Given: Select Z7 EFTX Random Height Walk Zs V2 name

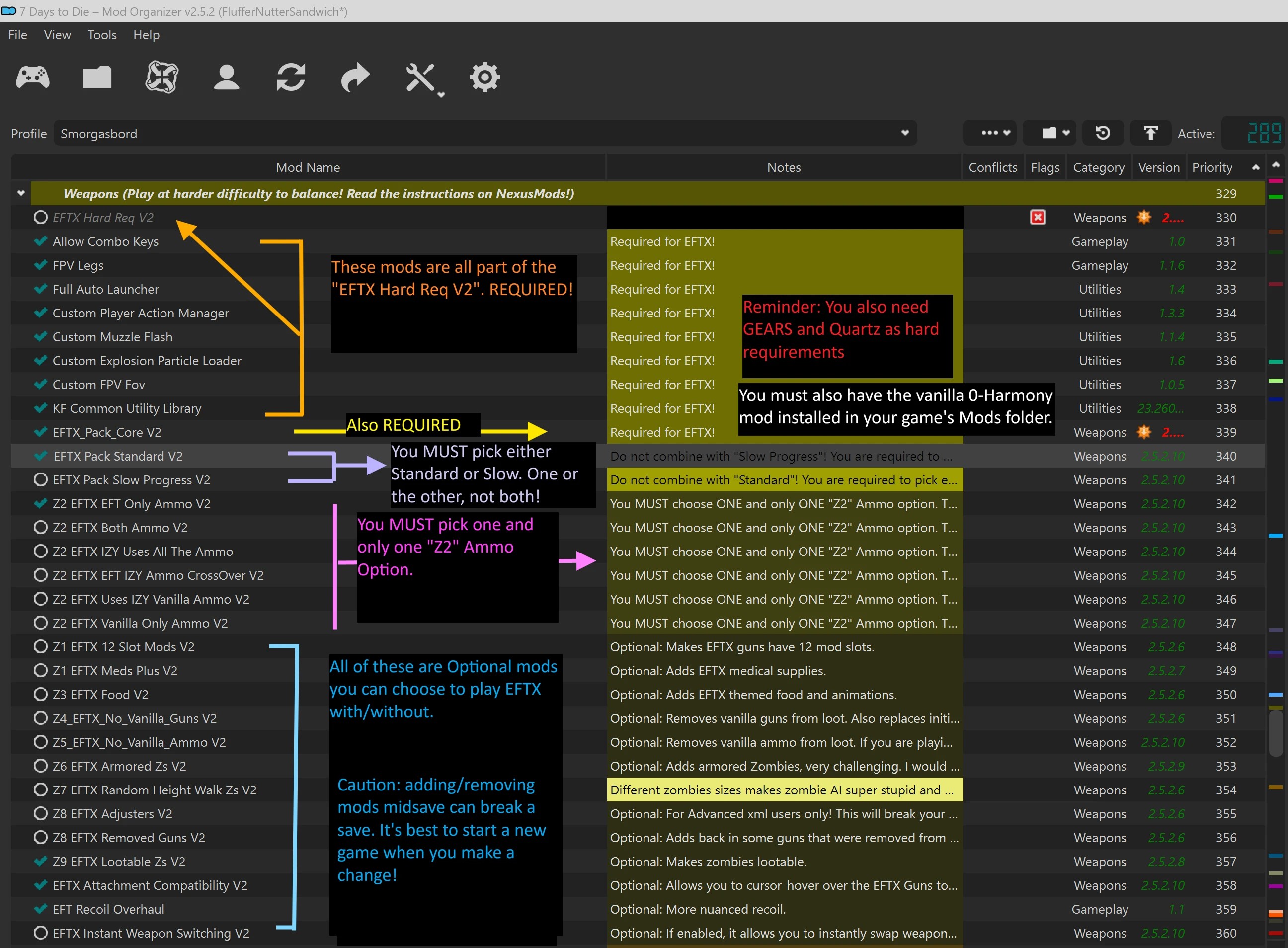Looking at the screenshot, I should (x=155, y=790).
